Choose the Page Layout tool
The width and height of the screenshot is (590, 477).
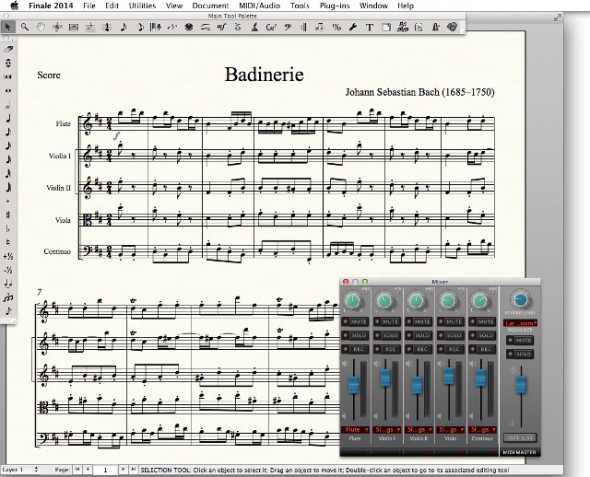tap(386, 27)
